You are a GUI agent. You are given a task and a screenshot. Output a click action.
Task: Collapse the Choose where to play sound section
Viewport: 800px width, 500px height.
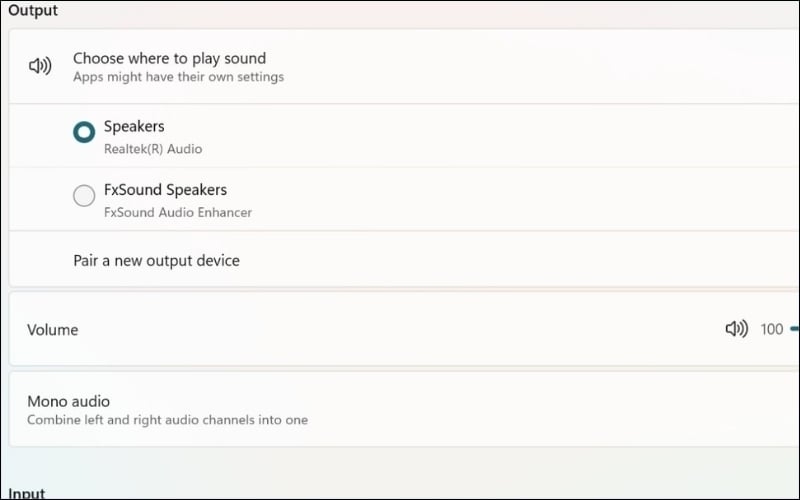pyautogui.click(x=400, y=66)
